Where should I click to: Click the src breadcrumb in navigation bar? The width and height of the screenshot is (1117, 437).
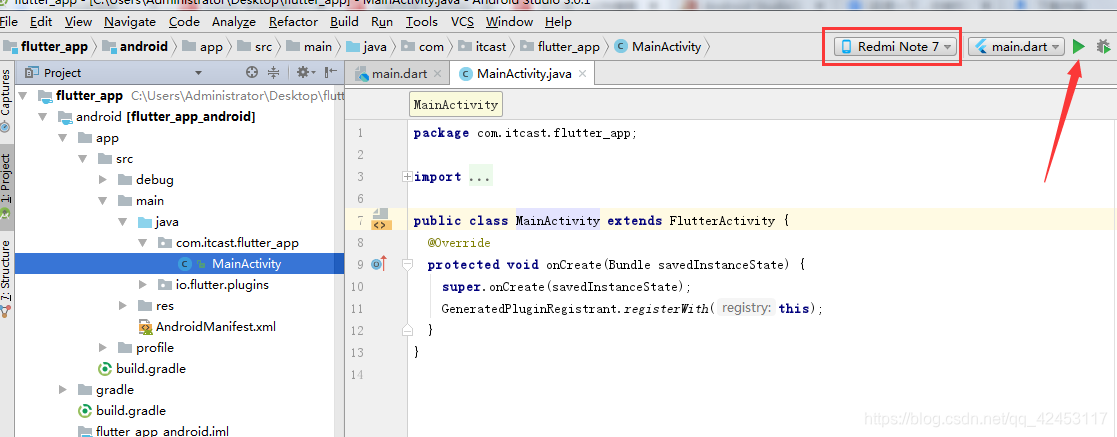255,47
